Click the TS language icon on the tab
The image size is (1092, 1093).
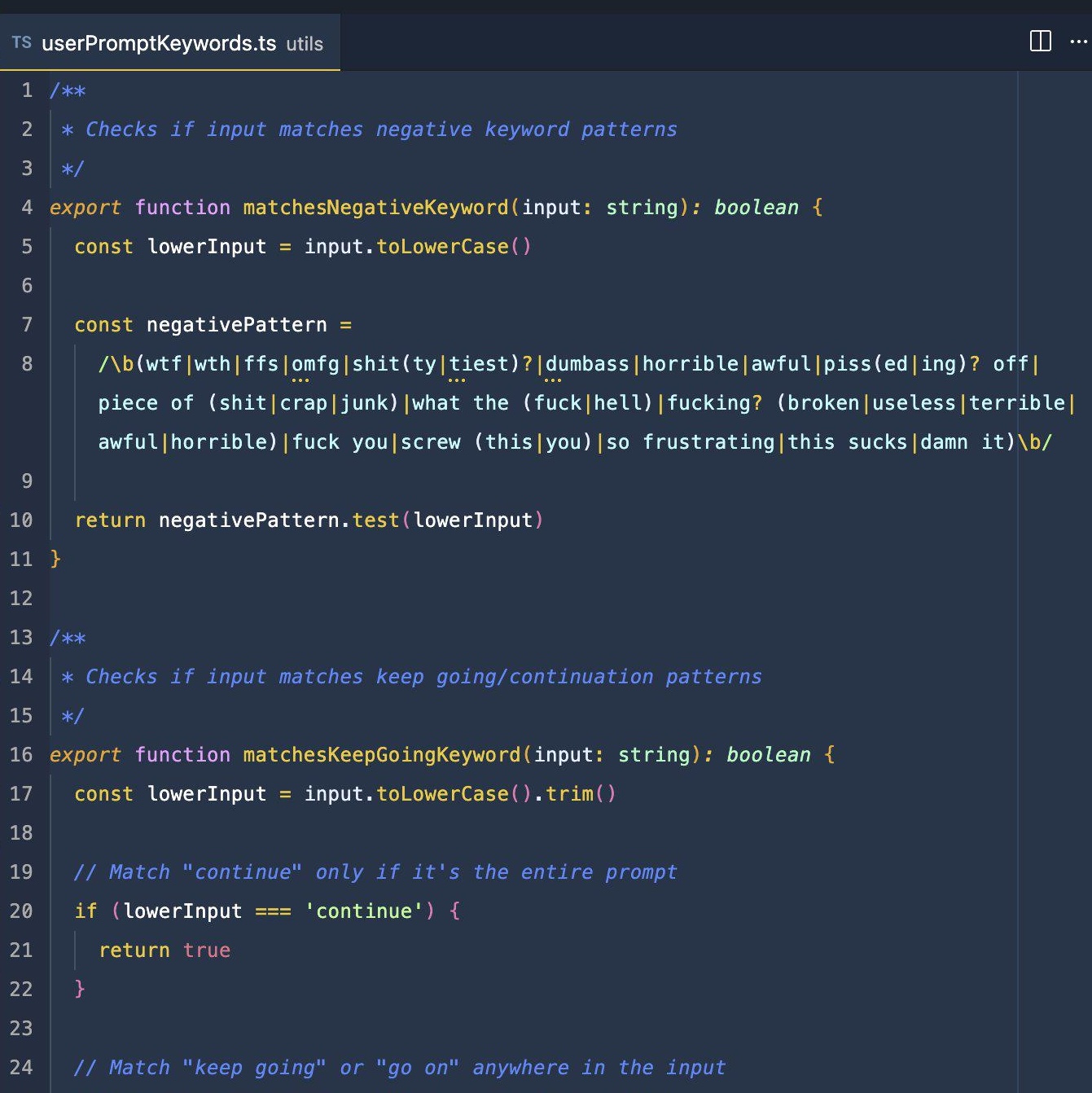click(x=22, y=43)
